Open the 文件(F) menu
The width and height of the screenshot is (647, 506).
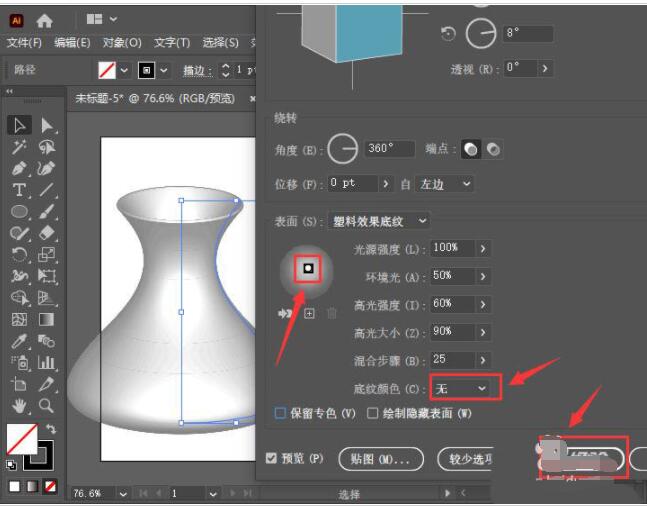pos(24,43)
